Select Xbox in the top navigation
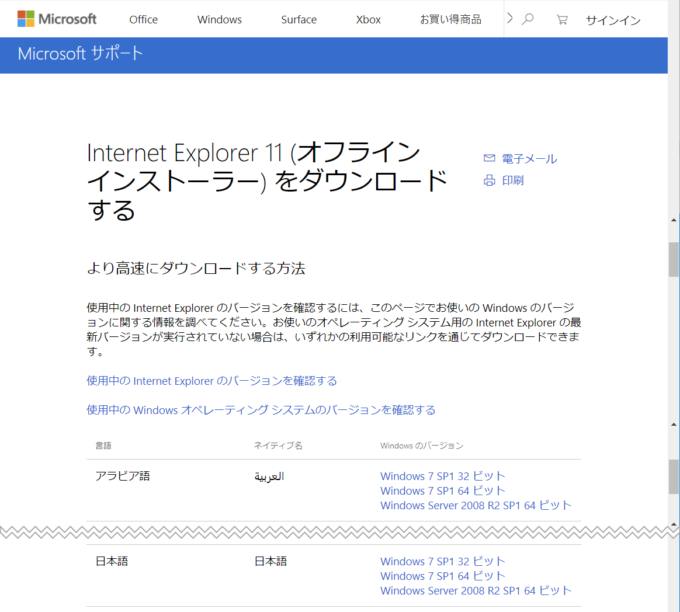 pyautogui.click(x=368, y=19)
